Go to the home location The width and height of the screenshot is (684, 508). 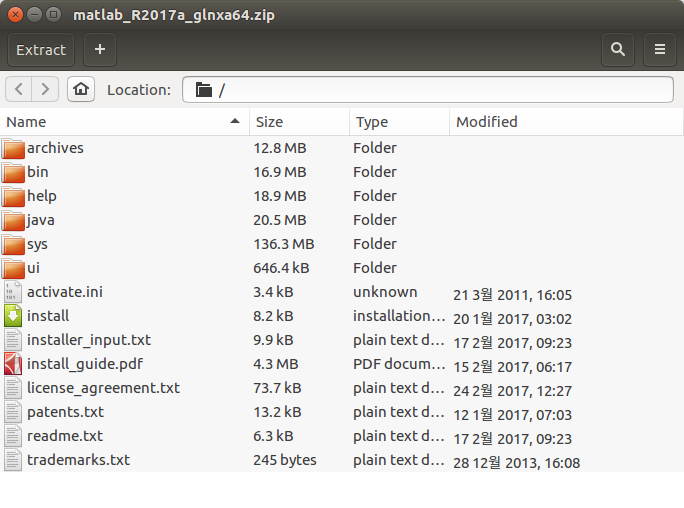pyautogui.click(x=81, y=89)
